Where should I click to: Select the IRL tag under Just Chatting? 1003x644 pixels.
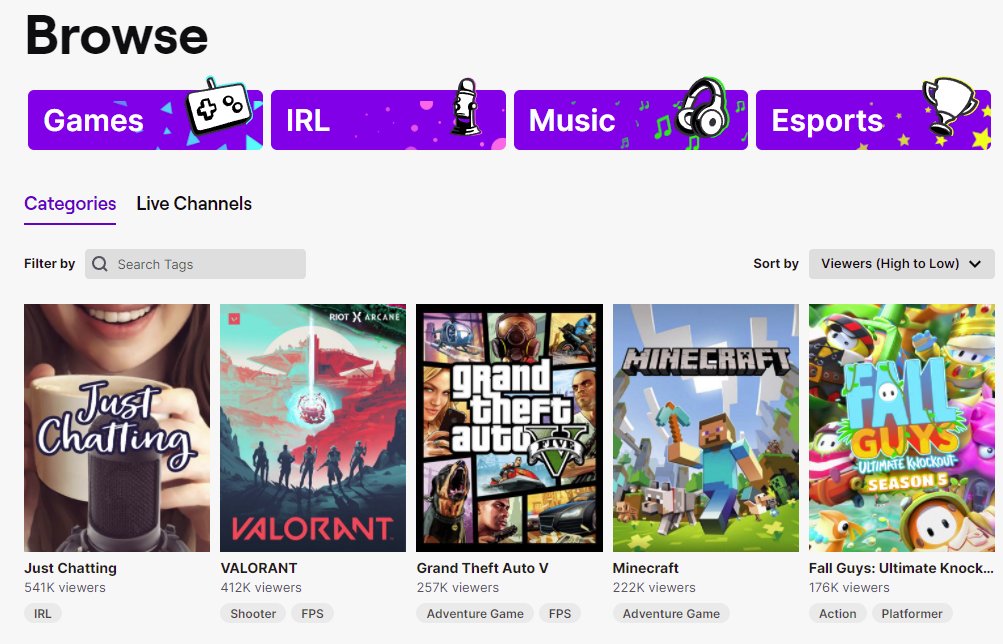click(42, 613)
